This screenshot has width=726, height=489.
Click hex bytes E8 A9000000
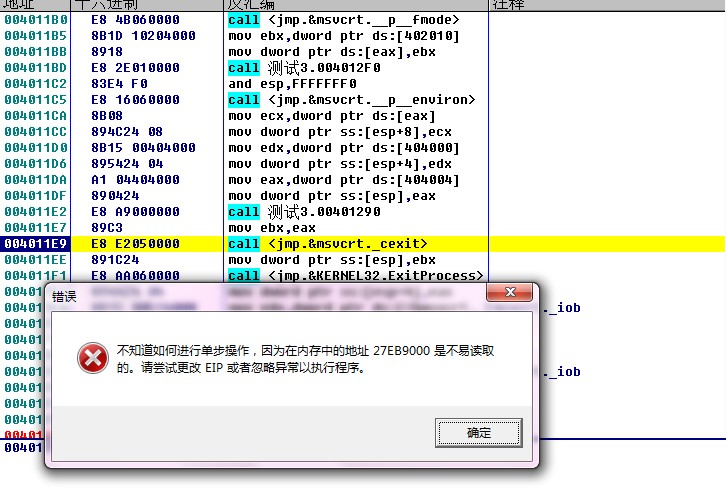pyautogui.click(x=135, y=212)
